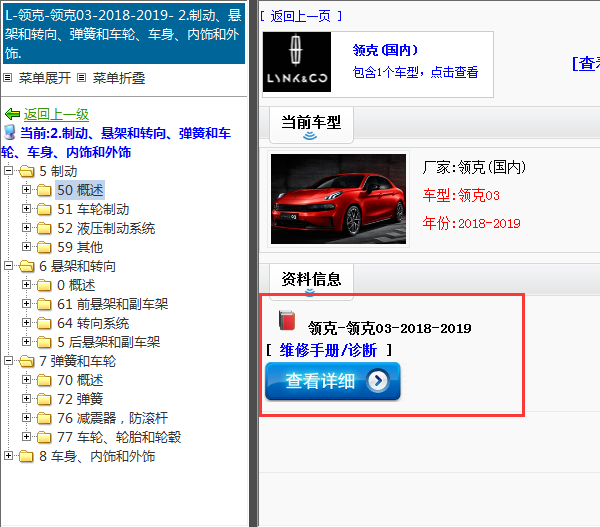Open the 维修手册/诊断 link
This screenshot has width=600, height=527.
328,350
